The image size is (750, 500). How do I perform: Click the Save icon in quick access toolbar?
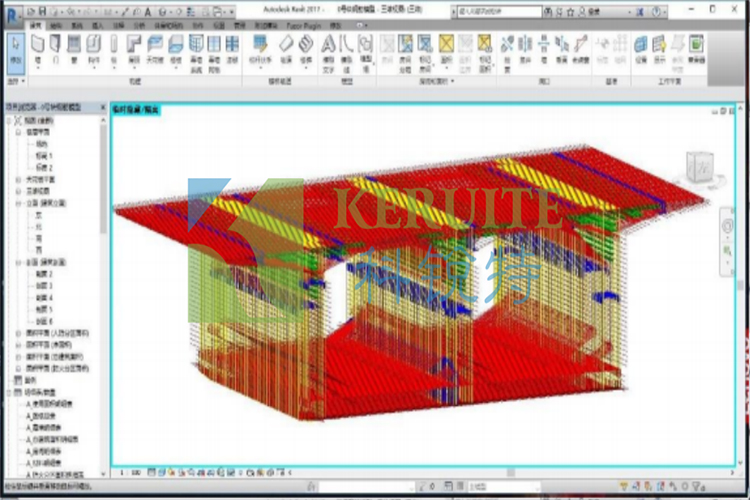[42, 11]
